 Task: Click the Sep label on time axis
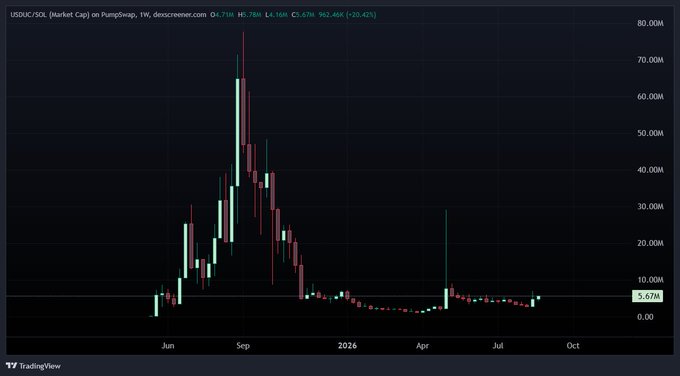(x=243, y=346)
